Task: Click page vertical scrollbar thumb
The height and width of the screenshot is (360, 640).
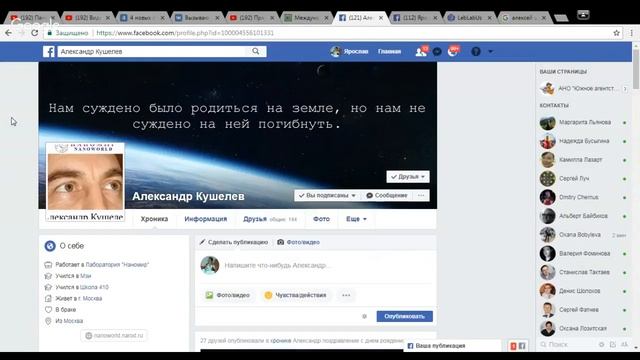Action: point(636,68)
